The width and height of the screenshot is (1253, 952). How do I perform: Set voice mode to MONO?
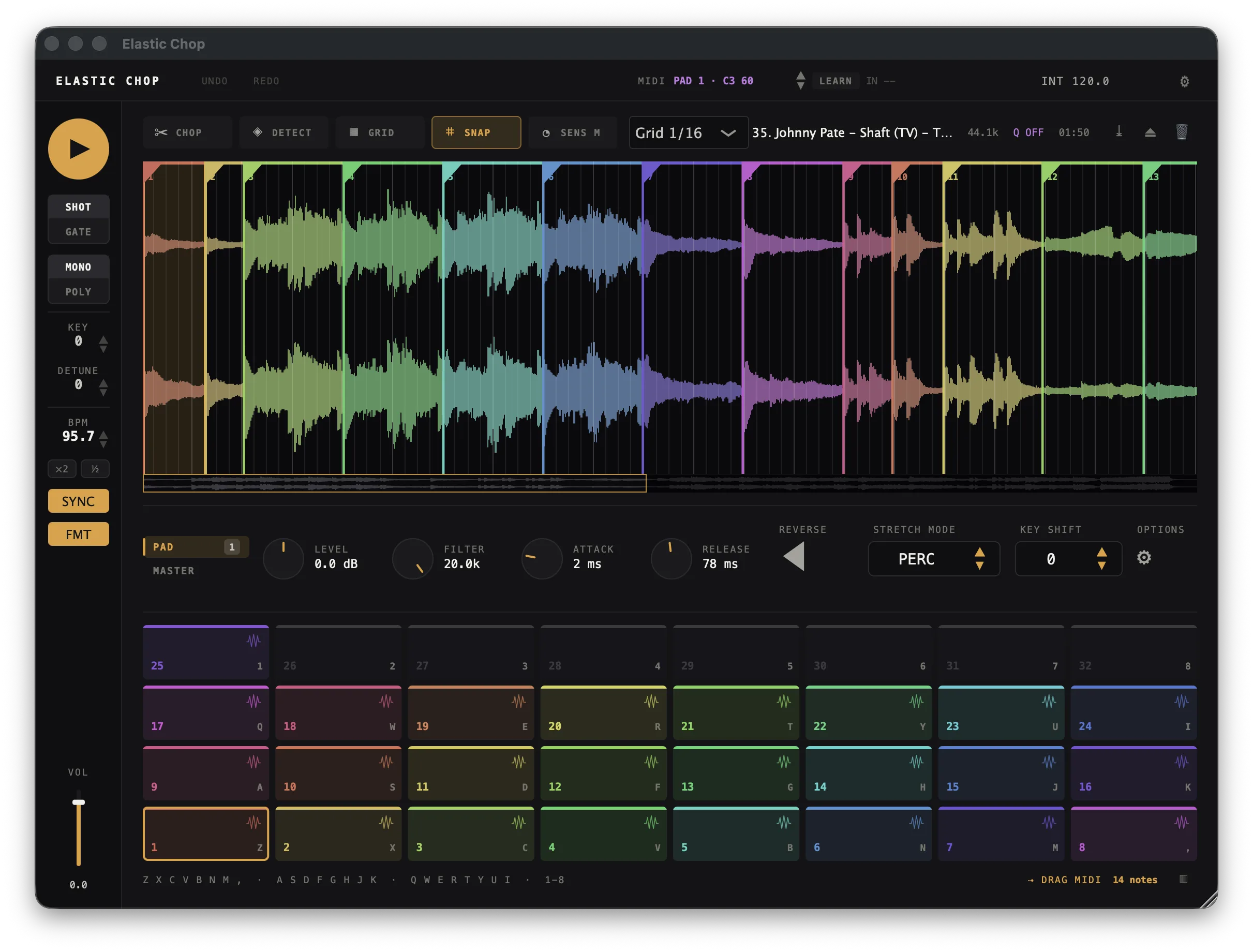coord(78,267)
